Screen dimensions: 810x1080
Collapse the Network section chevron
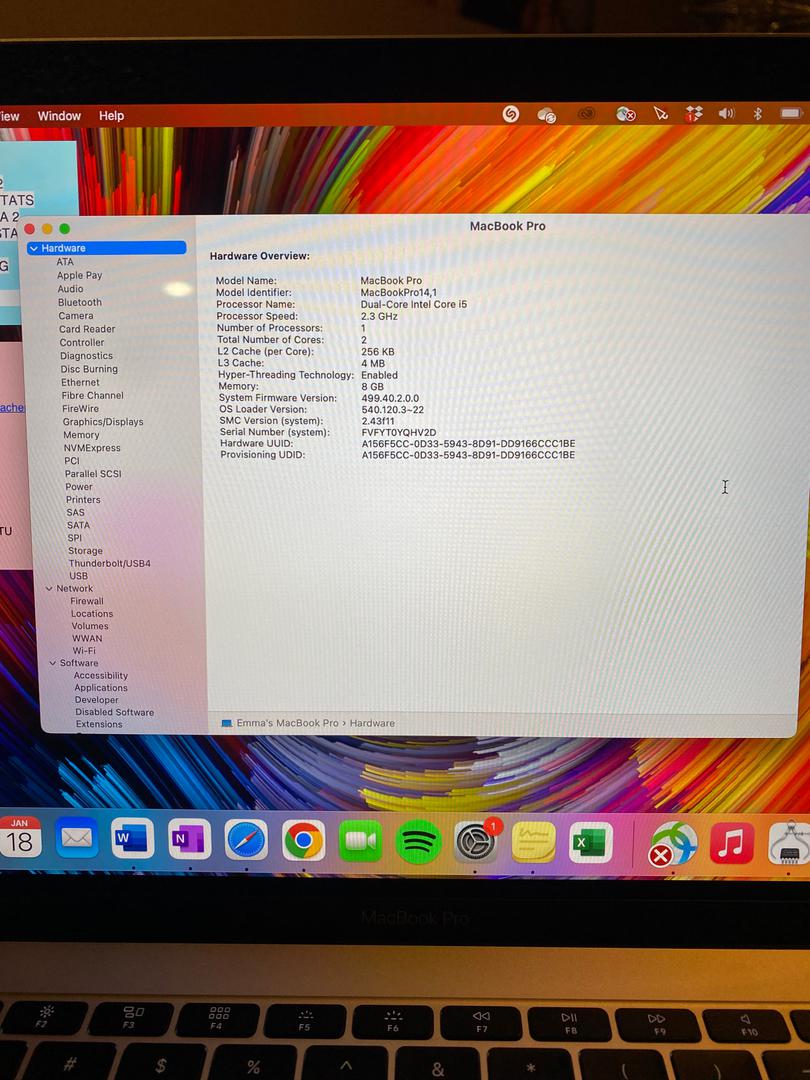(x=49, y=589)
